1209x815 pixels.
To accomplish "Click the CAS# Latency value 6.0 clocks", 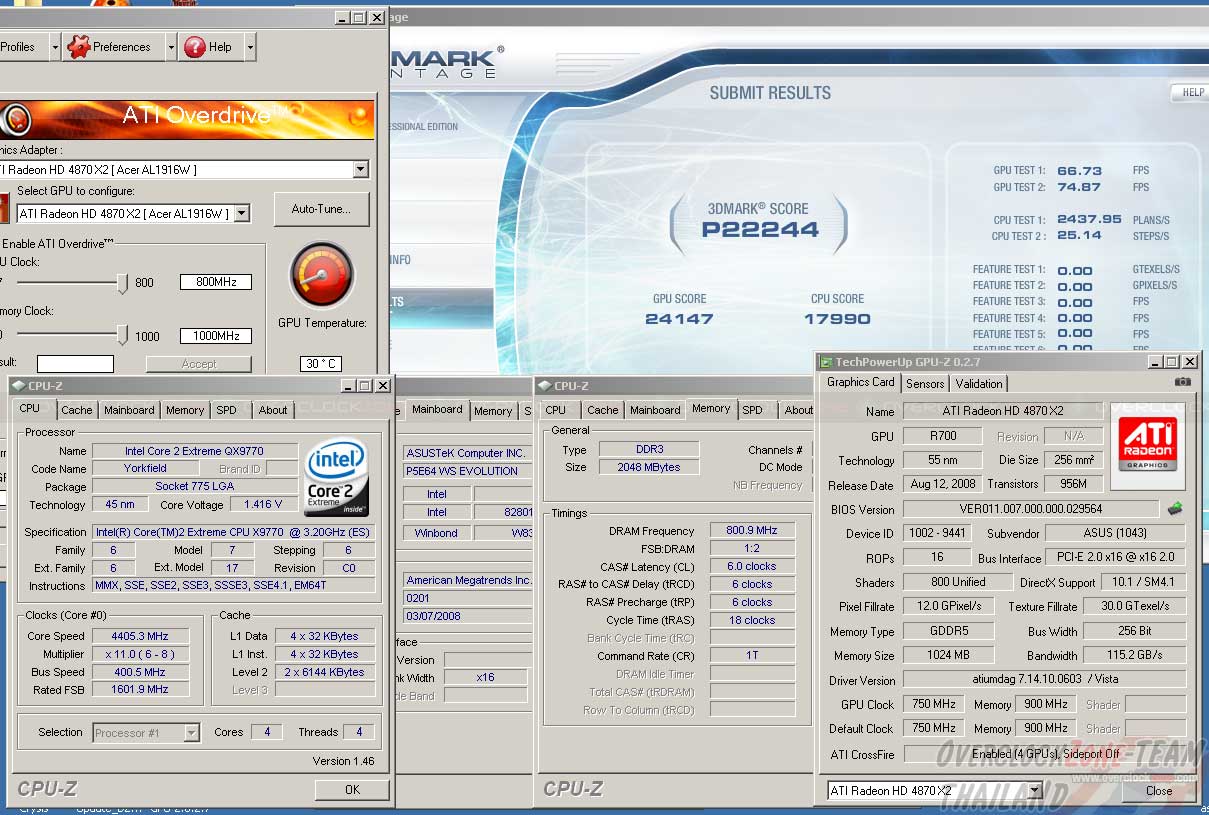I will [x=753, y=566].
